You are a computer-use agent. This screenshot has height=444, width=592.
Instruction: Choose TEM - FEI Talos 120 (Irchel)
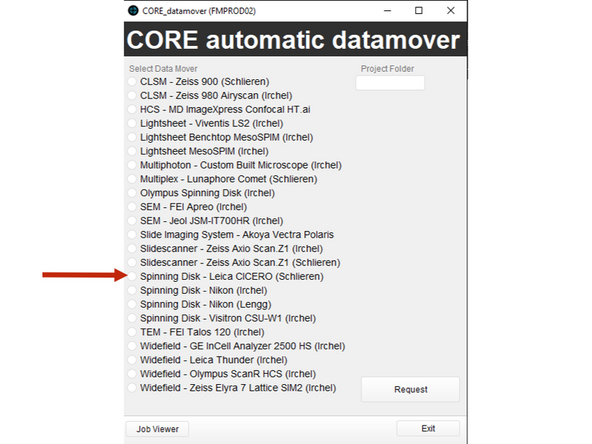[132, 332]
